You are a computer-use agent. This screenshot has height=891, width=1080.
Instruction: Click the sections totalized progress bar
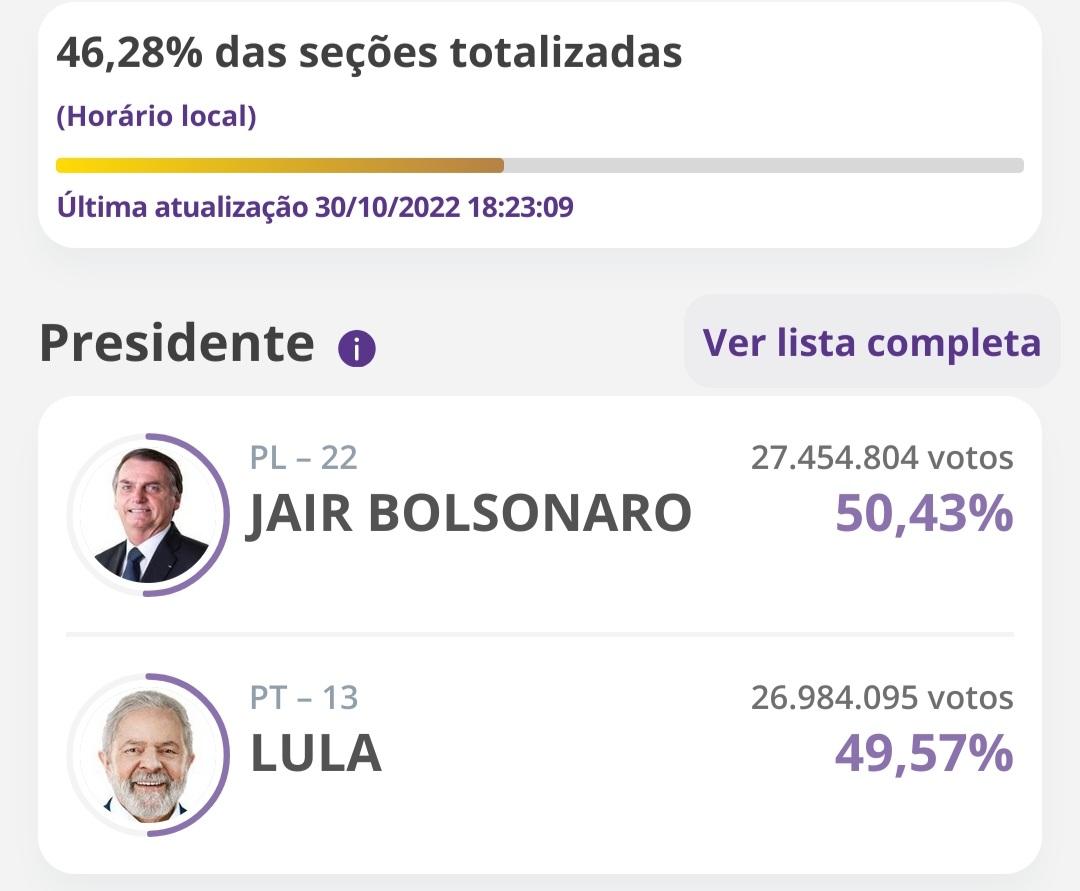point(540,165)
